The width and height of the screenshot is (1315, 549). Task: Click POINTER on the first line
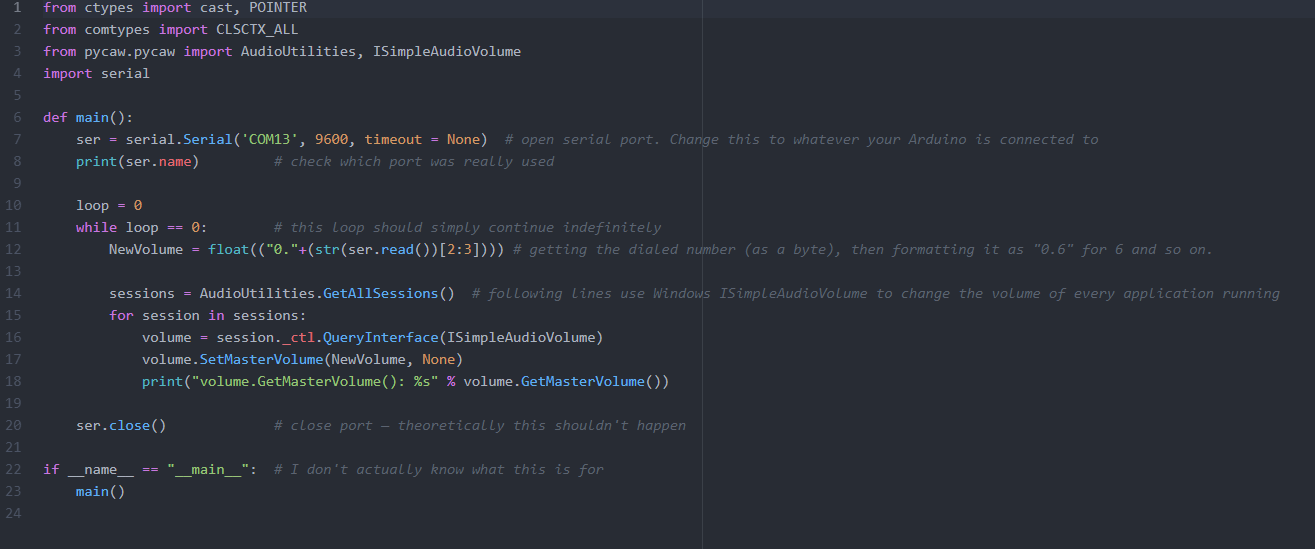tap(278, 7)
